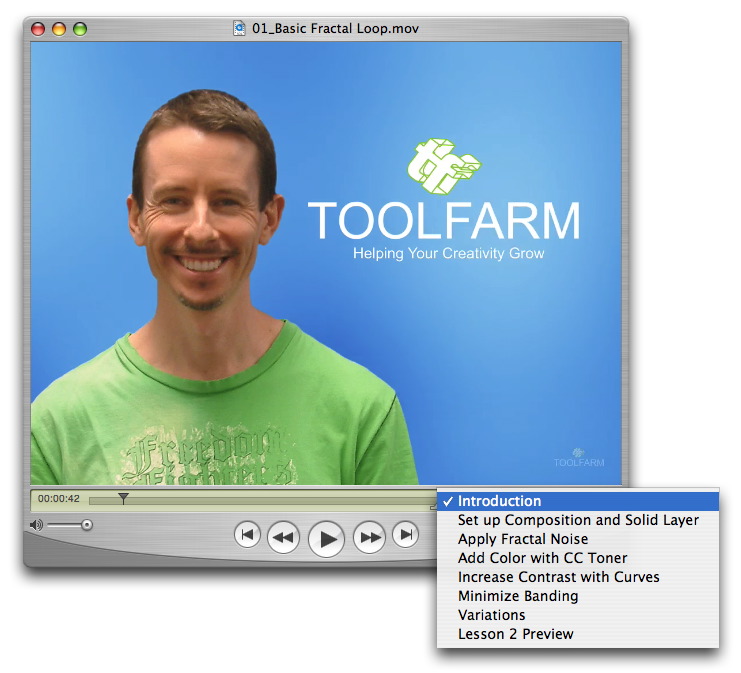Select Add Color with CC Toner chapter
This screenshot has height=673, width=741.
coord(543,559)
